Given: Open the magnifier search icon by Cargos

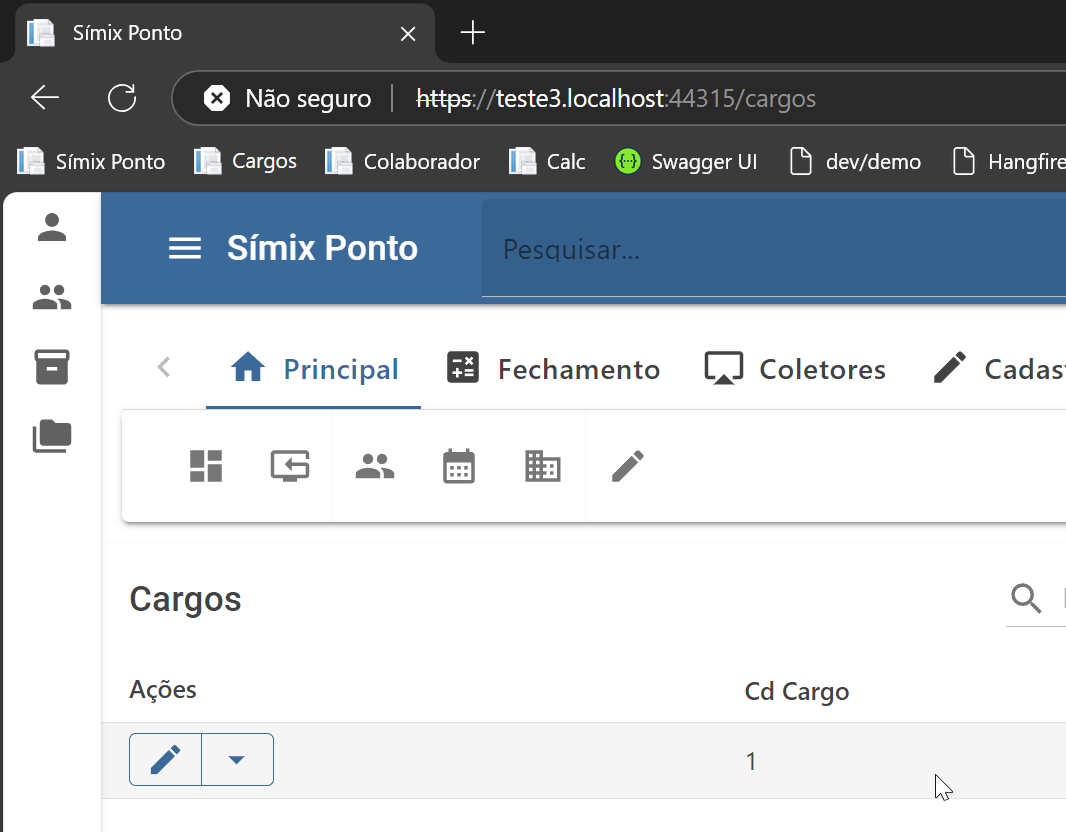Looking at the screenshot, I should point(1026,598).
